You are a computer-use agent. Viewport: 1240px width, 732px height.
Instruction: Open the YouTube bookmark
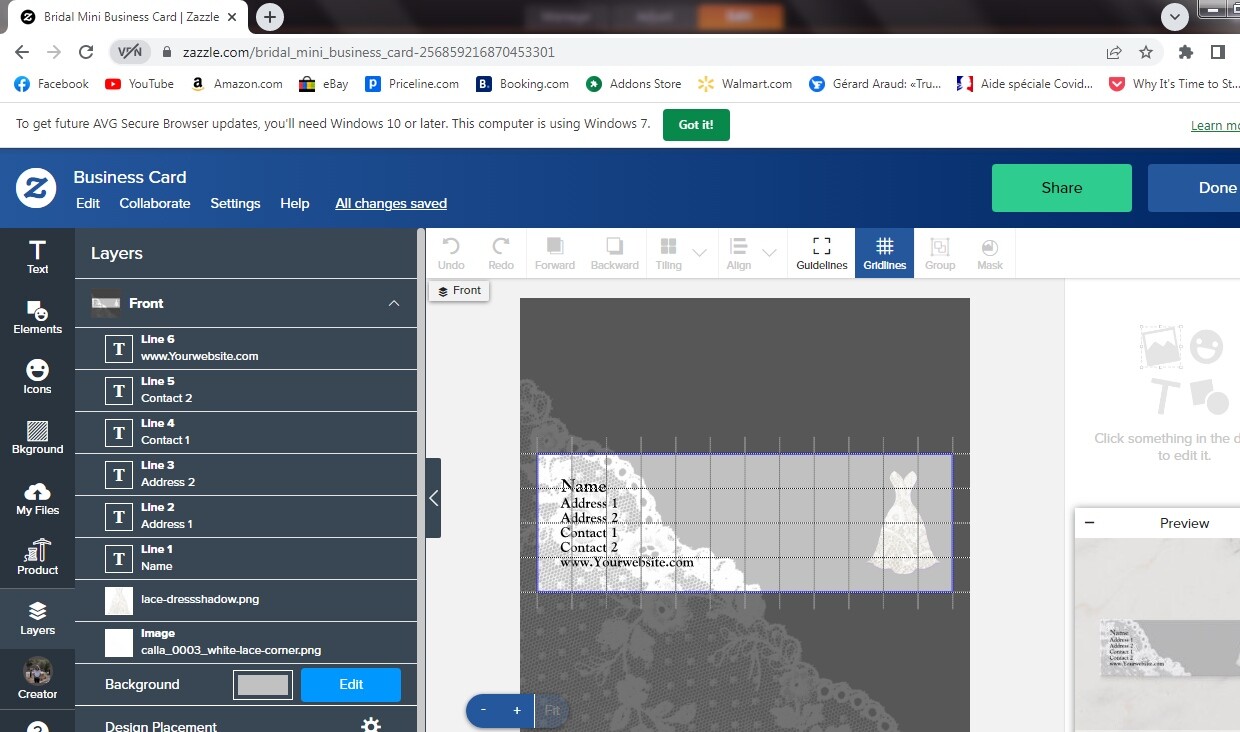click(139, 84)
